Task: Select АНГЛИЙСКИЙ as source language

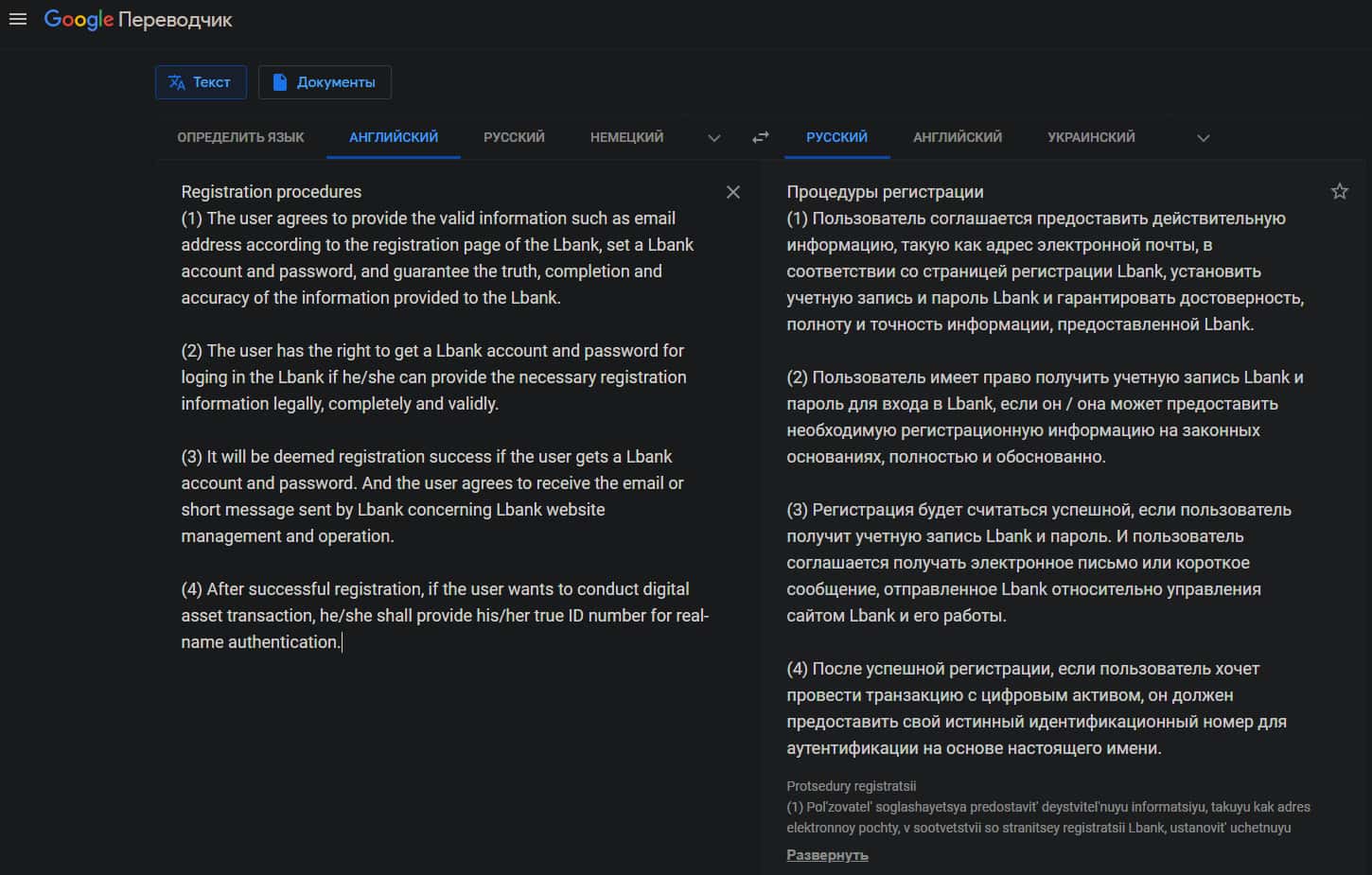Action: (394, 137)
